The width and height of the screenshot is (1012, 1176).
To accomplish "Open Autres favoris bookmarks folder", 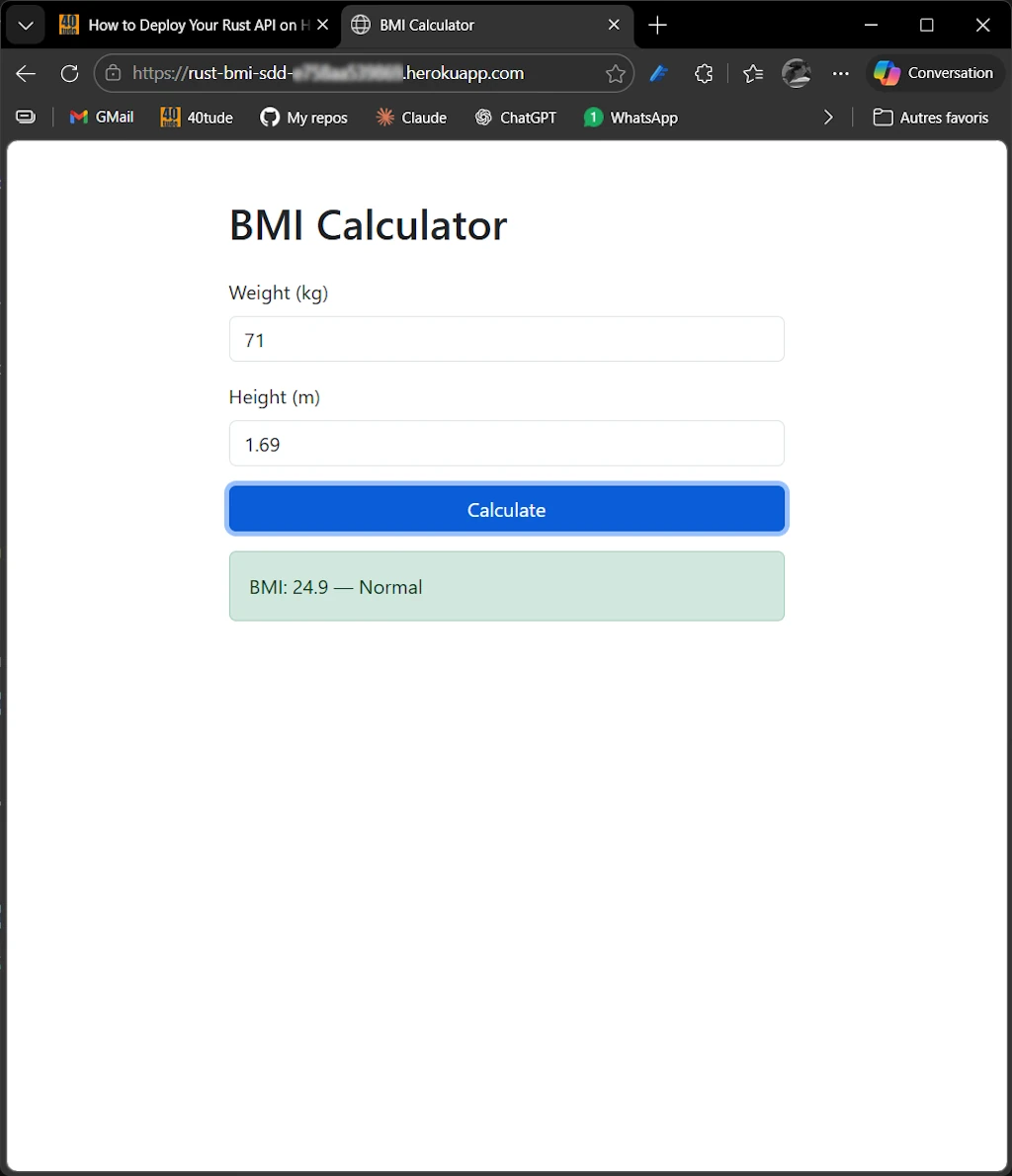I will (931, 118).
